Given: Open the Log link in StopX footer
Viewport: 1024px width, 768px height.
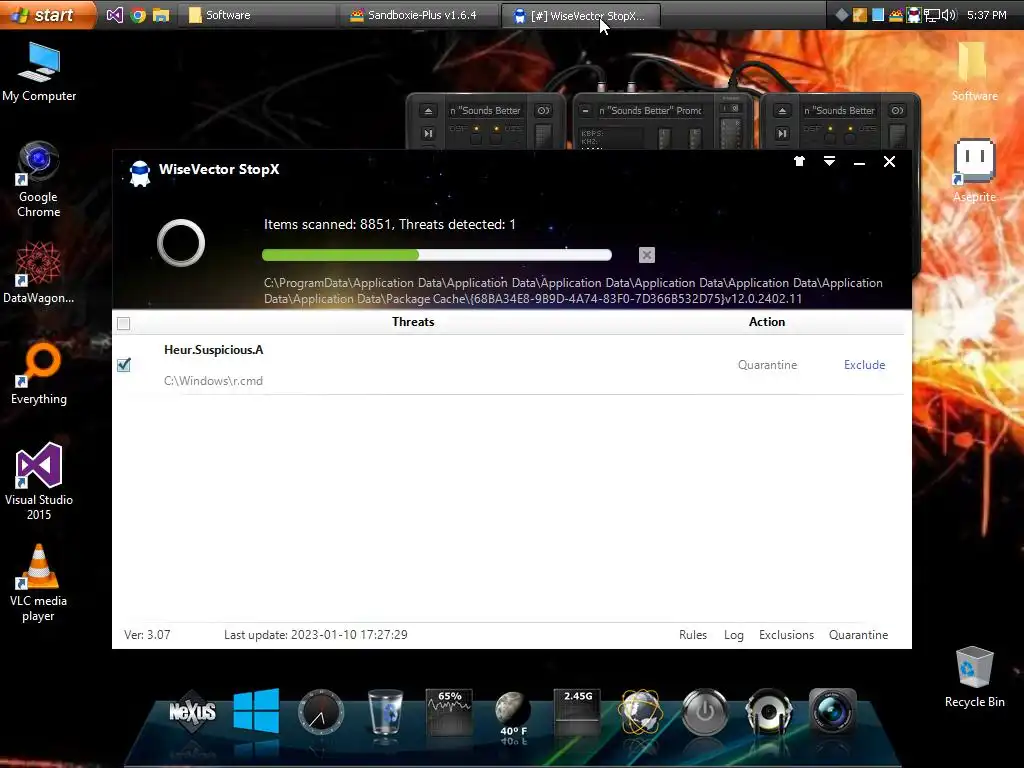Looking at the screenshot, I should tap(733, 635).
